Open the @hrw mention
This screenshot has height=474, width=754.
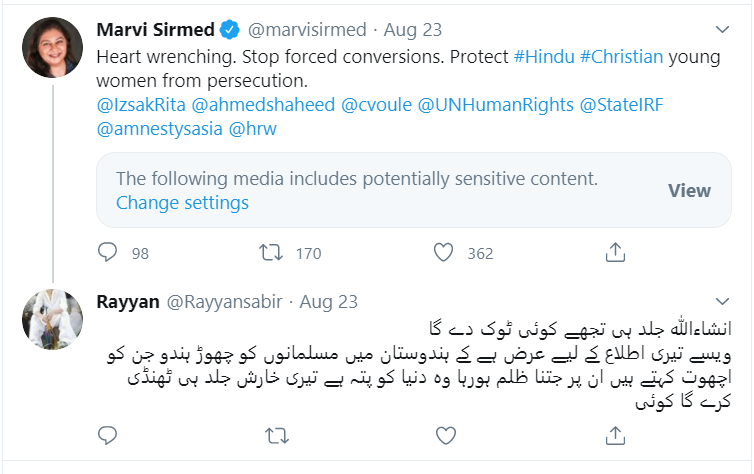[252, 129]
